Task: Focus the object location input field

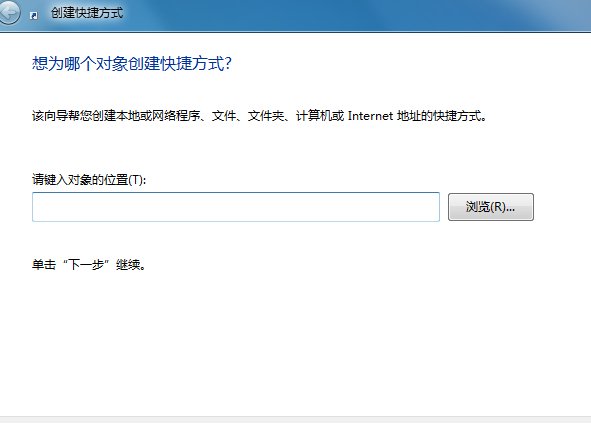Action: click(x=236, y=207)
